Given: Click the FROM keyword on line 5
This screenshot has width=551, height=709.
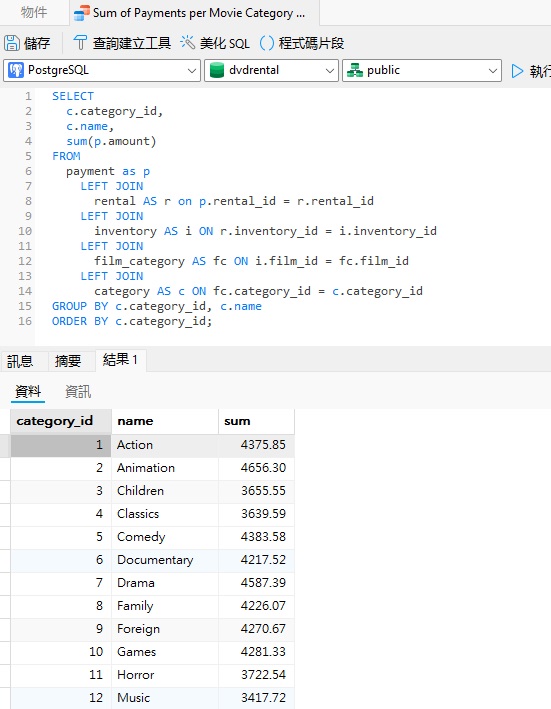Looking at the screenshot, I should (66, 156).
